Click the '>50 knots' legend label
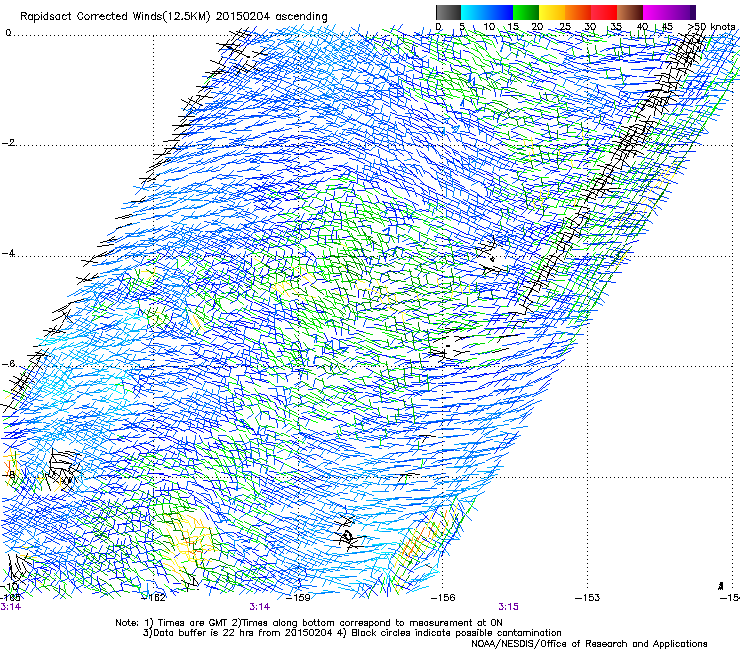 [711, 27]
